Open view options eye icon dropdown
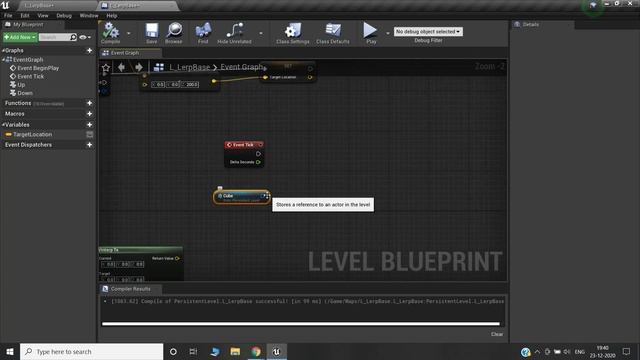 pyautogui.click(x=85, y=37)
